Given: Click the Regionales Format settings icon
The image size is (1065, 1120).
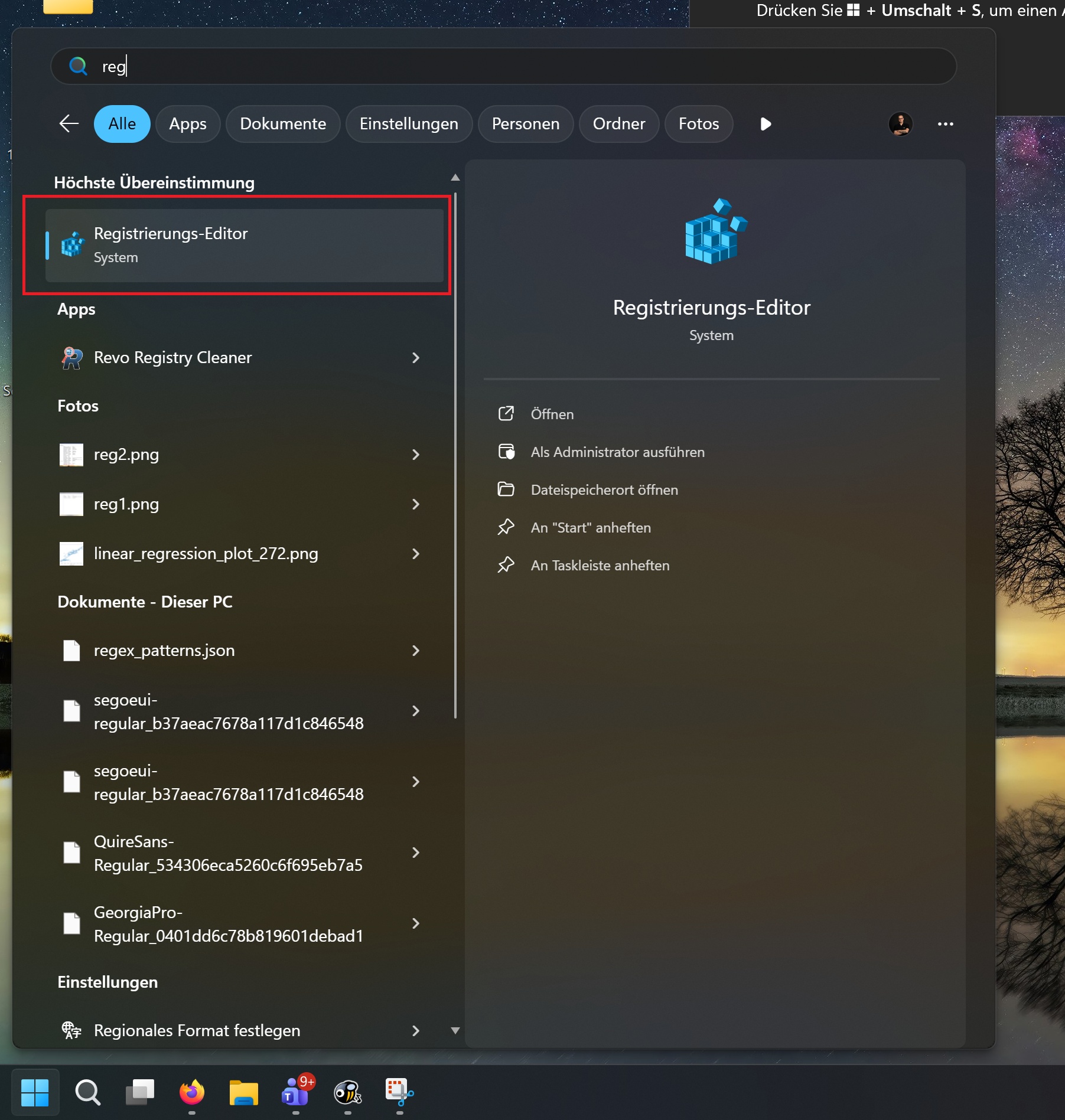Looking at the screenshot, I should point(71,1030).
